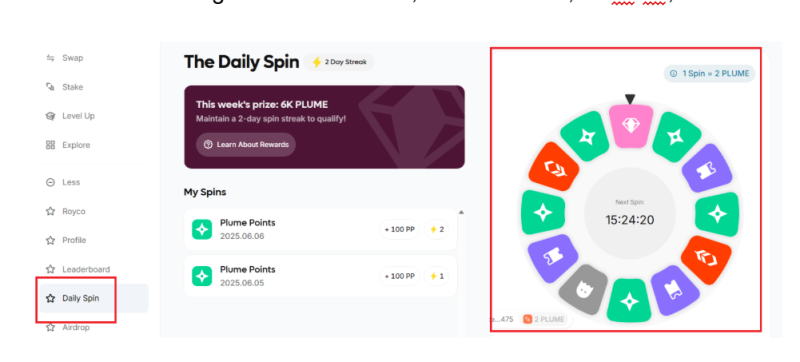Click the + 100 PP badge for 2025.06.05

[399, 276]
